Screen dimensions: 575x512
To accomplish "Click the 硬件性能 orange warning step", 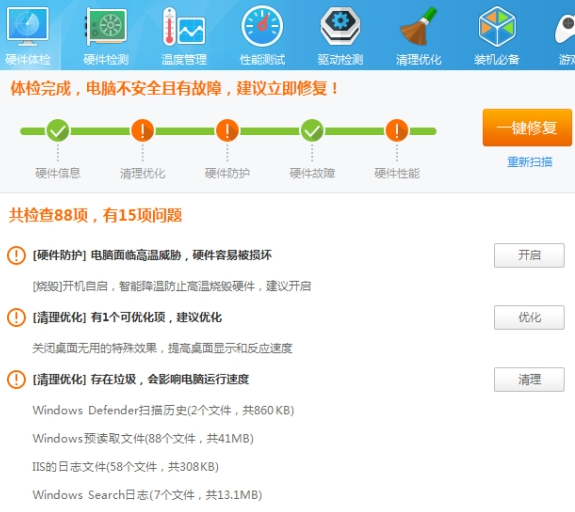I will tap(396, 131).
